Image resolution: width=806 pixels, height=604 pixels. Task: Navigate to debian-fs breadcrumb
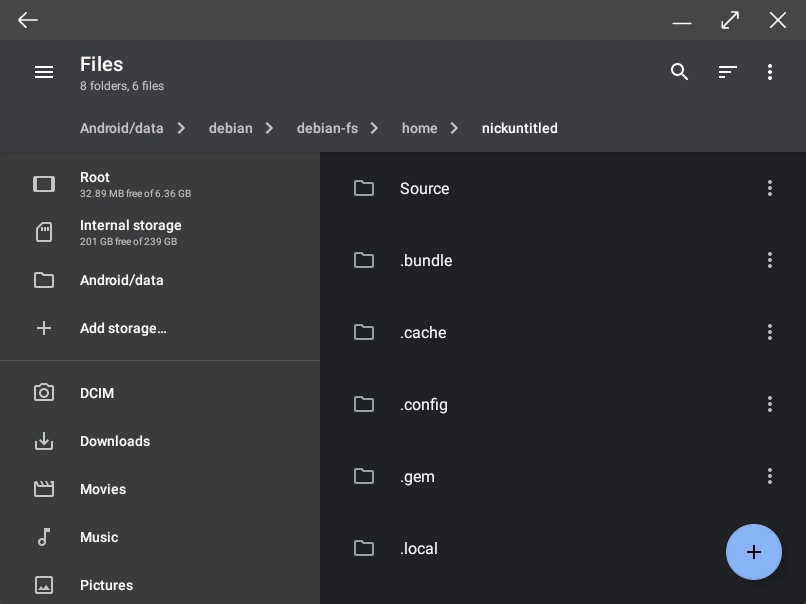tap(327, 128)
